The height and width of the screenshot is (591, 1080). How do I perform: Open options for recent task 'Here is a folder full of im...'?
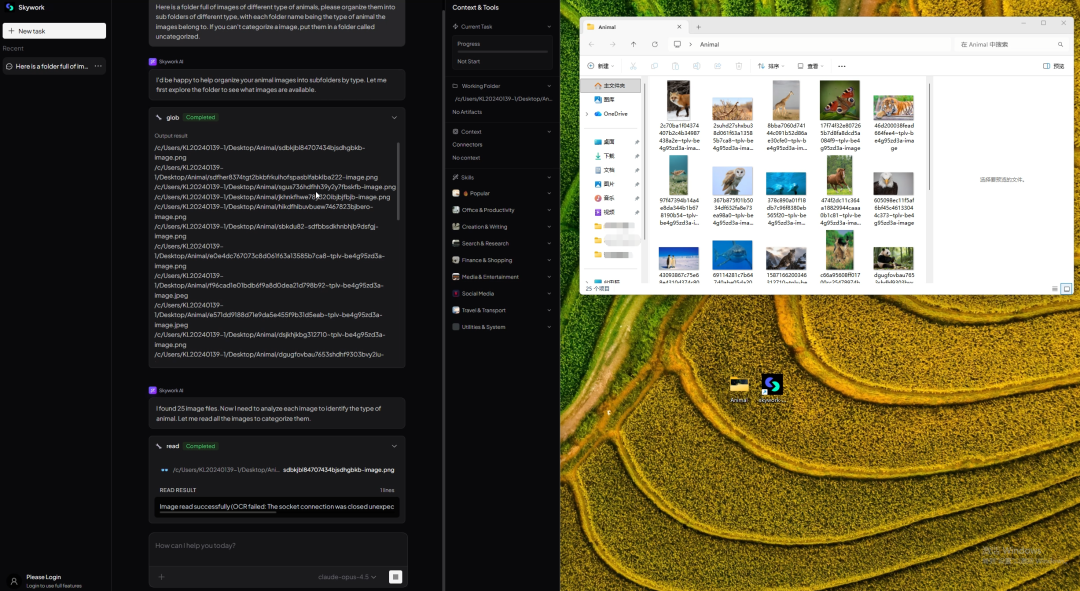tap(98, 66)
